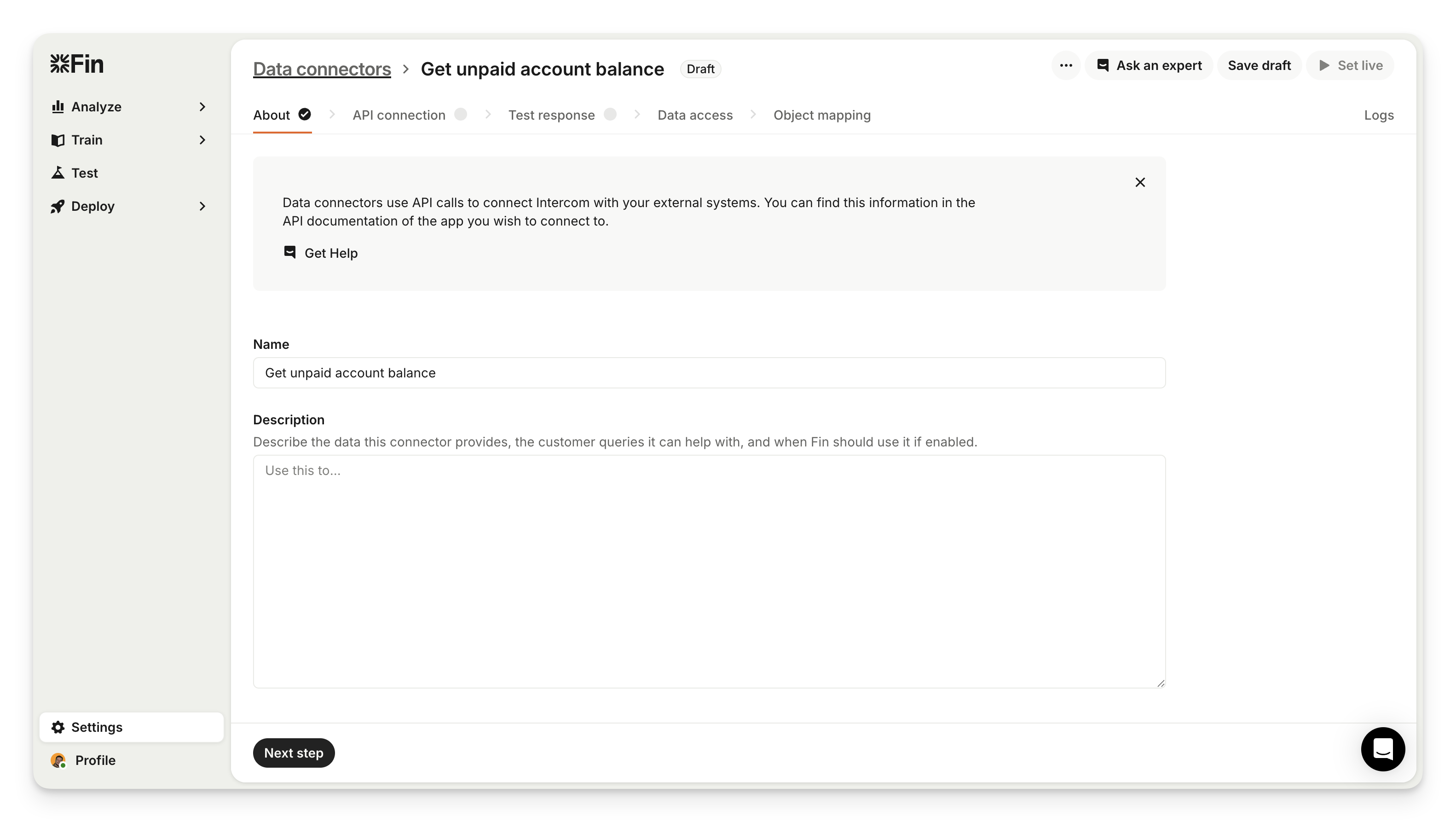Click into the Description text area
The height and width of the screenshot is (822, 1456).
(709, 571)
